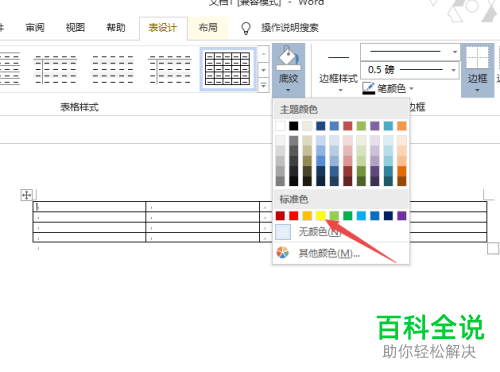Choose the light green standard color

(x=334, y=216)
